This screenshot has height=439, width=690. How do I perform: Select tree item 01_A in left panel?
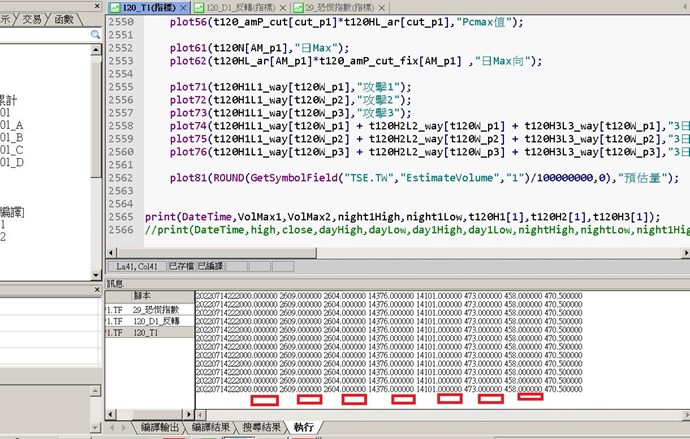tap(12, 126)
